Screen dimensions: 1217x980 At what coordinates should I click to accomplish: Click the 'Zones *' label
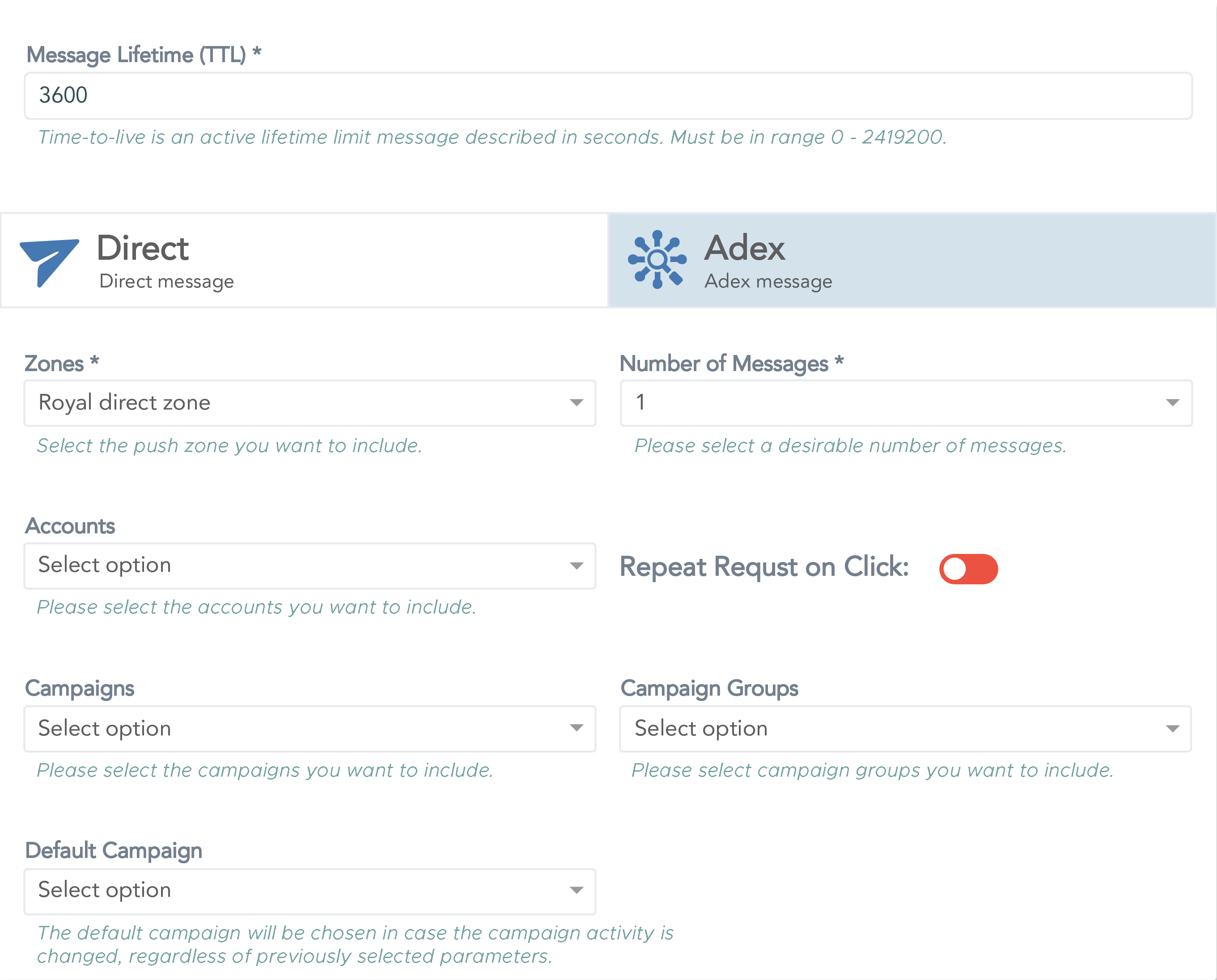point(62,363)
